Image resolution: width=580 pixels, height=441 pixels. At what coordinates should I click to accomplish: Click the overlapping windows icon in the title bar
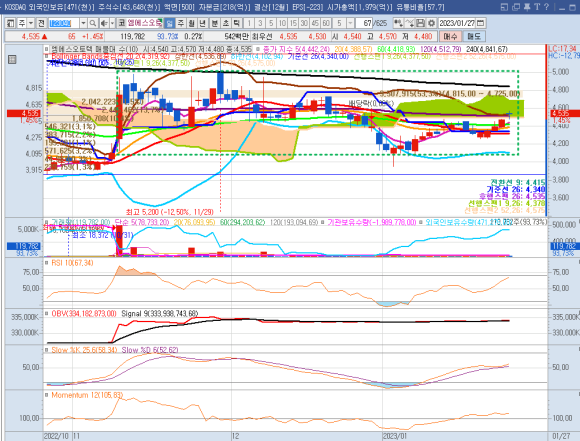516,7
